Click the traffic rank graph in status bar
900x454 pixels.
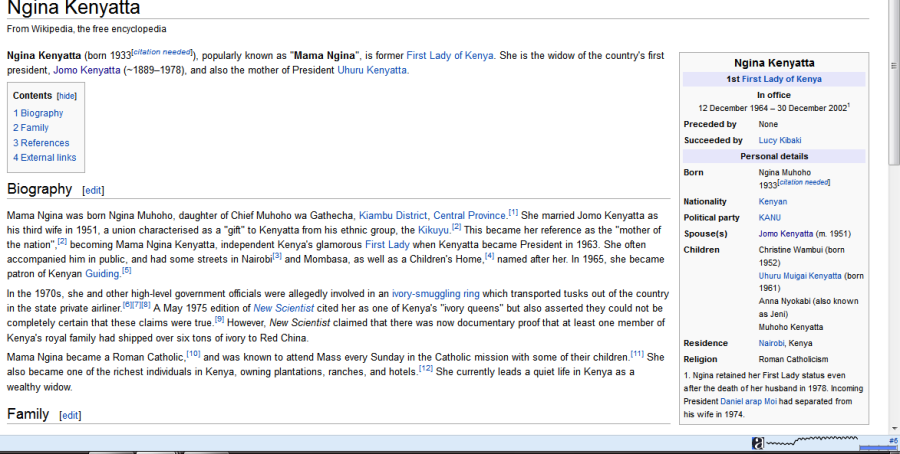(812, 441)
